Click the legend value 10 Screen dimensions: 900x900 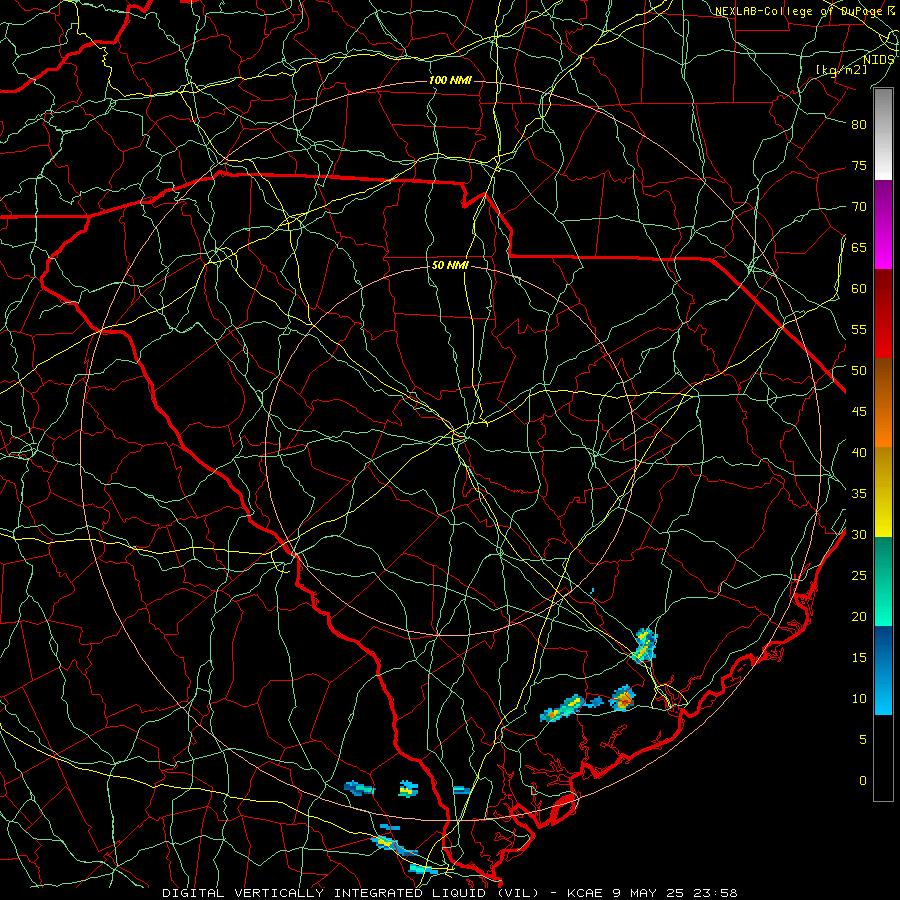pyautogui.click(x=859, y=699)
